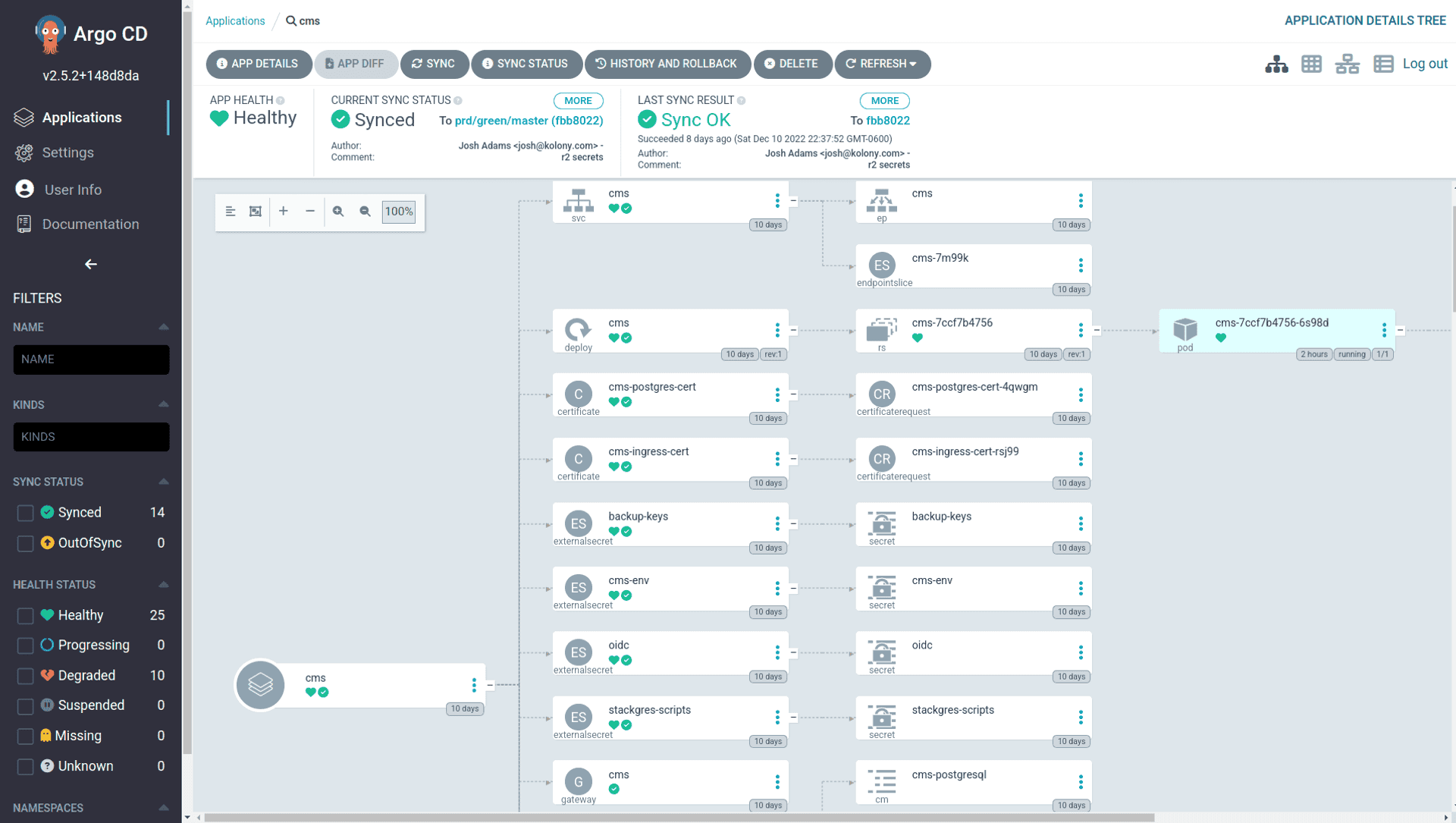Viewport: 1456px width, 823px height.
Task: Open kebab menu on root cms application node
Action: pyautogui.click(x=474, y=685)
